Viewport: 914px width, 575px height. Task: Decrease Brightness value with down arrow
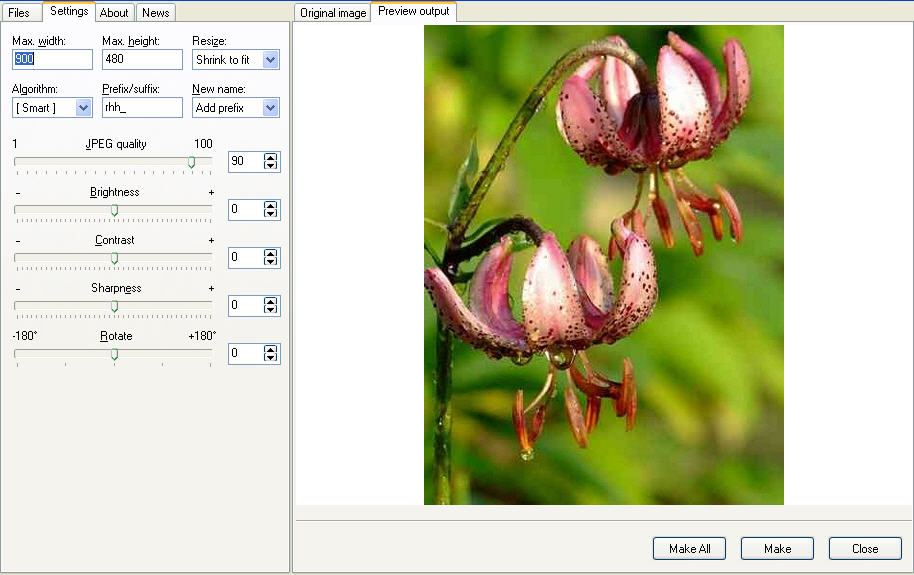pyautogui.click(x=270, y=213)
